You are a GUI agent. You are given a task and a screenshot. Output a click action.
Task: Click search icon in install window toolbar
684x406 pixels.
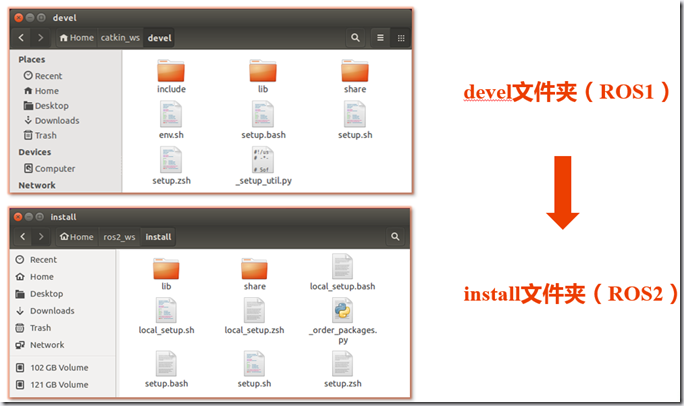395,236
